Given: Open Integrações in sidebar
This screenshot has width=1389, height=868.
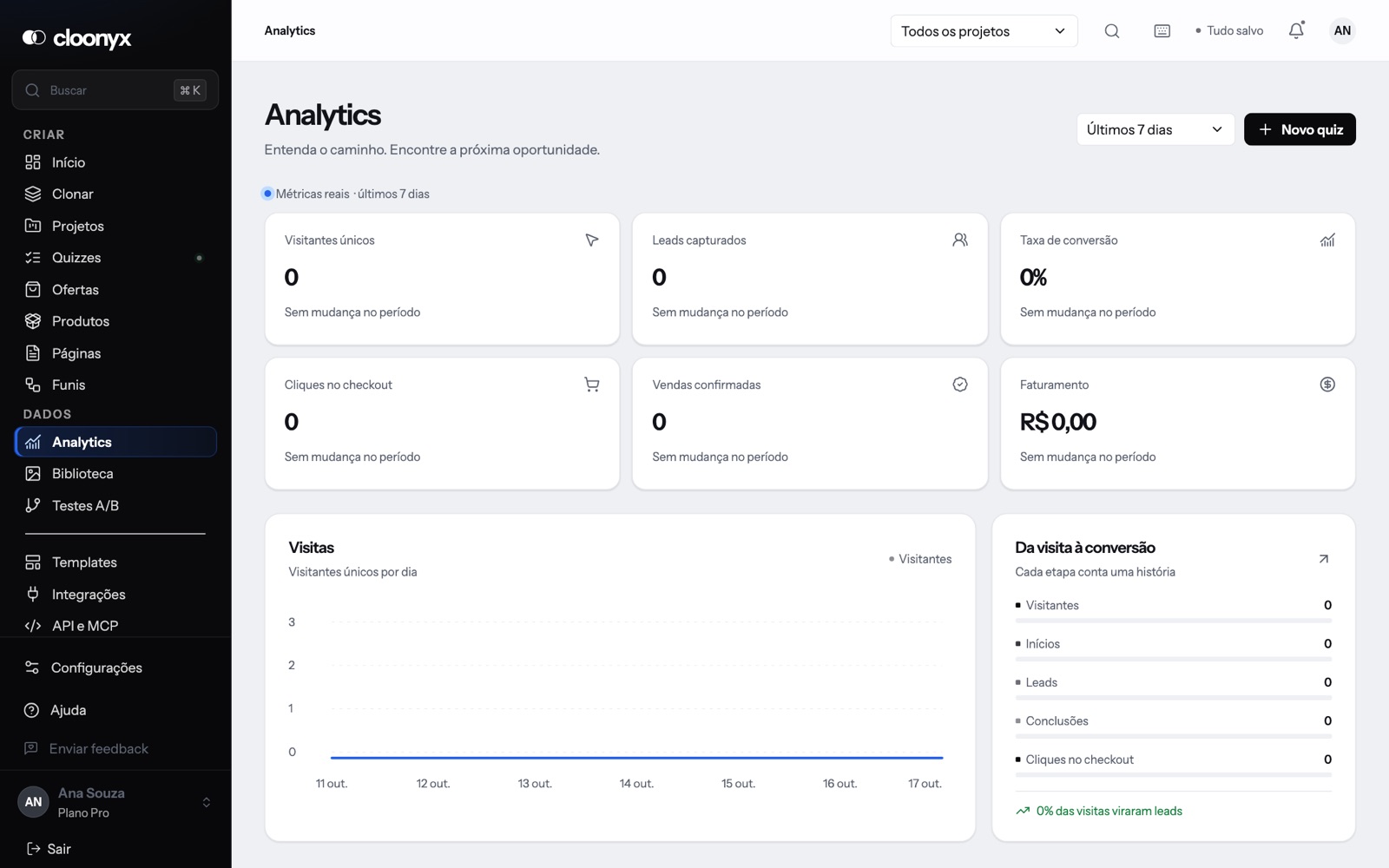Looking at the screenshot, I should pos(115,595).
